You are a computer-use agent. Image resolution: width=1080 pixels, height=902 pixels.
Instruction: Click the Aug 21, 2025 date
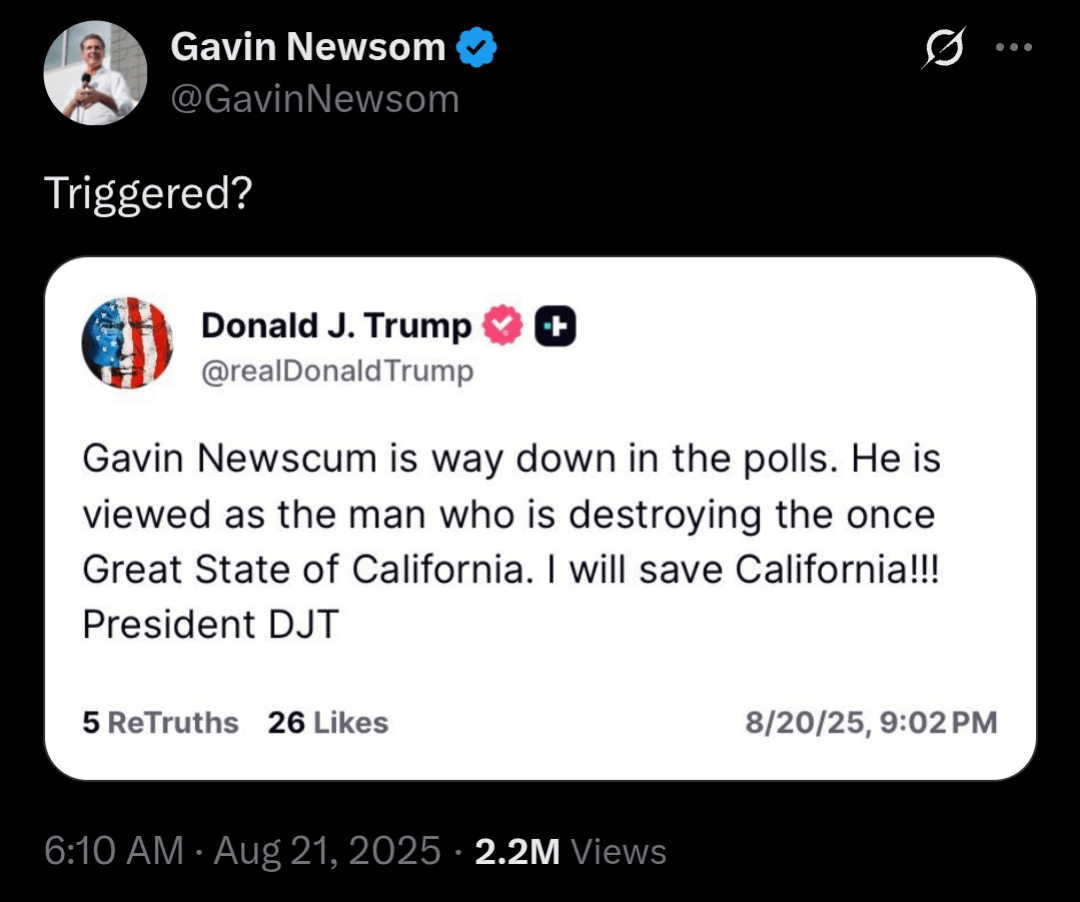(x=327, y=850)
